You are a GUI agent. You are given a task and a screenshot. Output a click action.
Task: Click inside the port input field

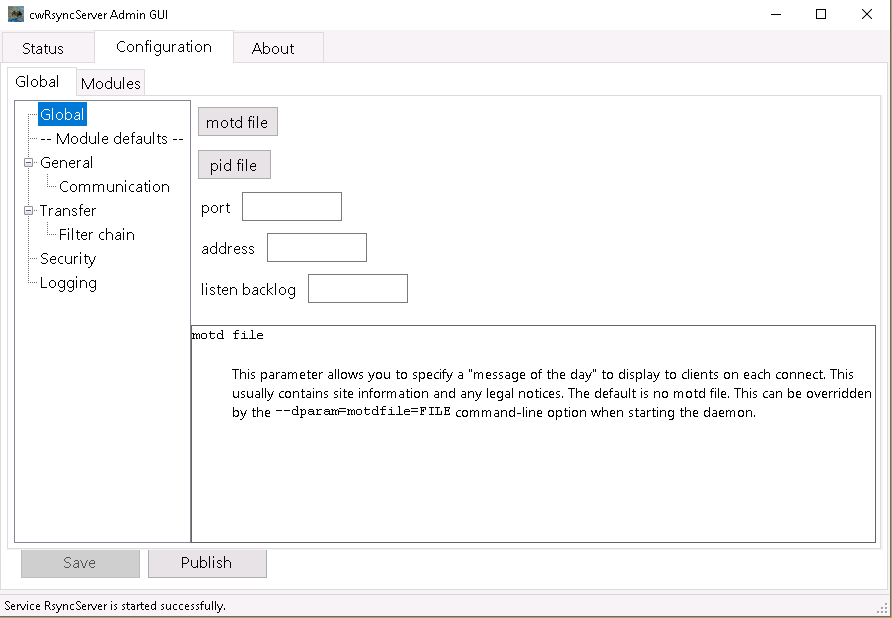click(x=291, y=206)
